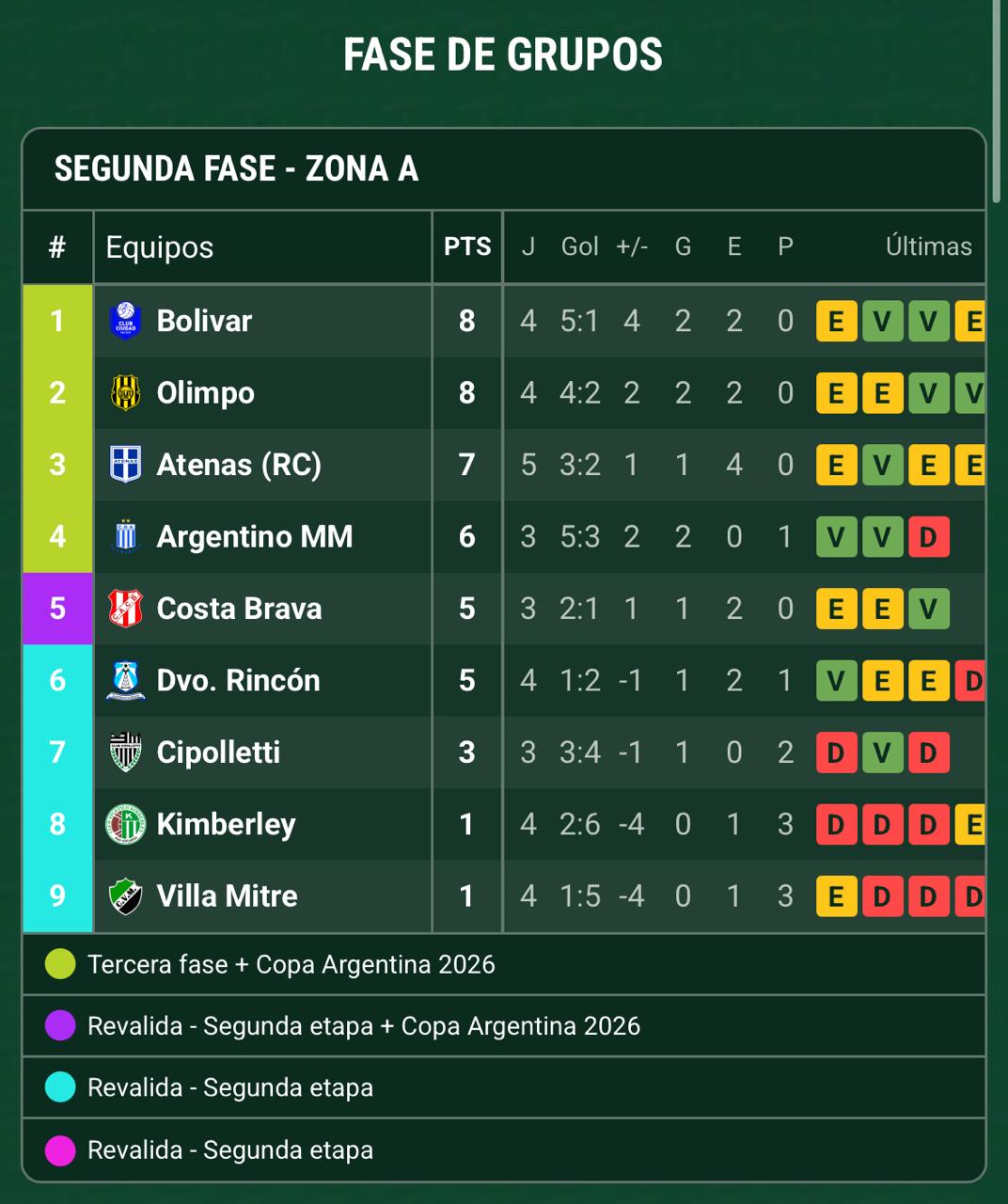Tap Dvo. Rincón team logo
The height and width of the screenshot is (1204, 1008).
coord(125,680)
